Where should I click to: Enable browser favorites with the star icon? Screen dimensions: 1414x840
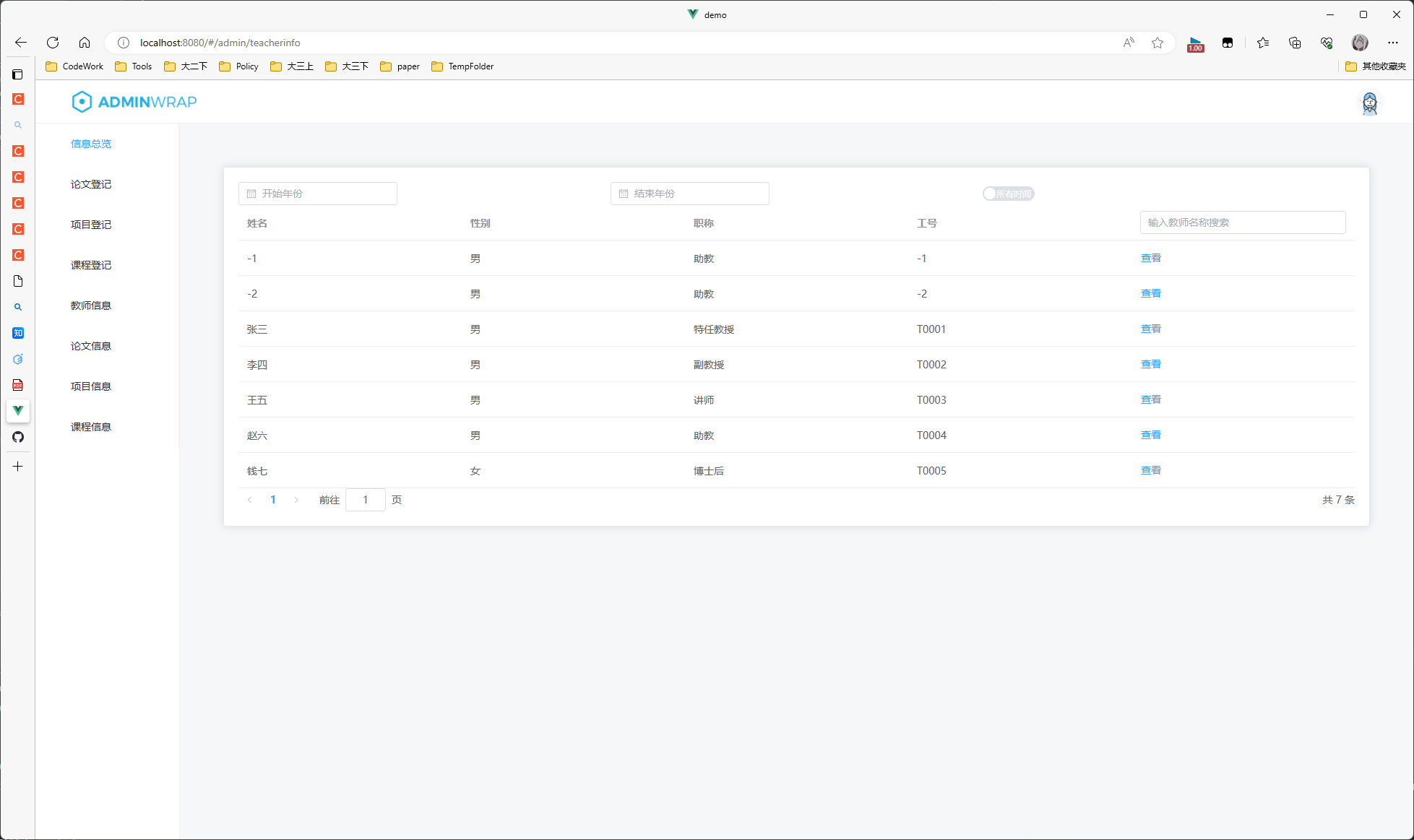click(1158, 43)
